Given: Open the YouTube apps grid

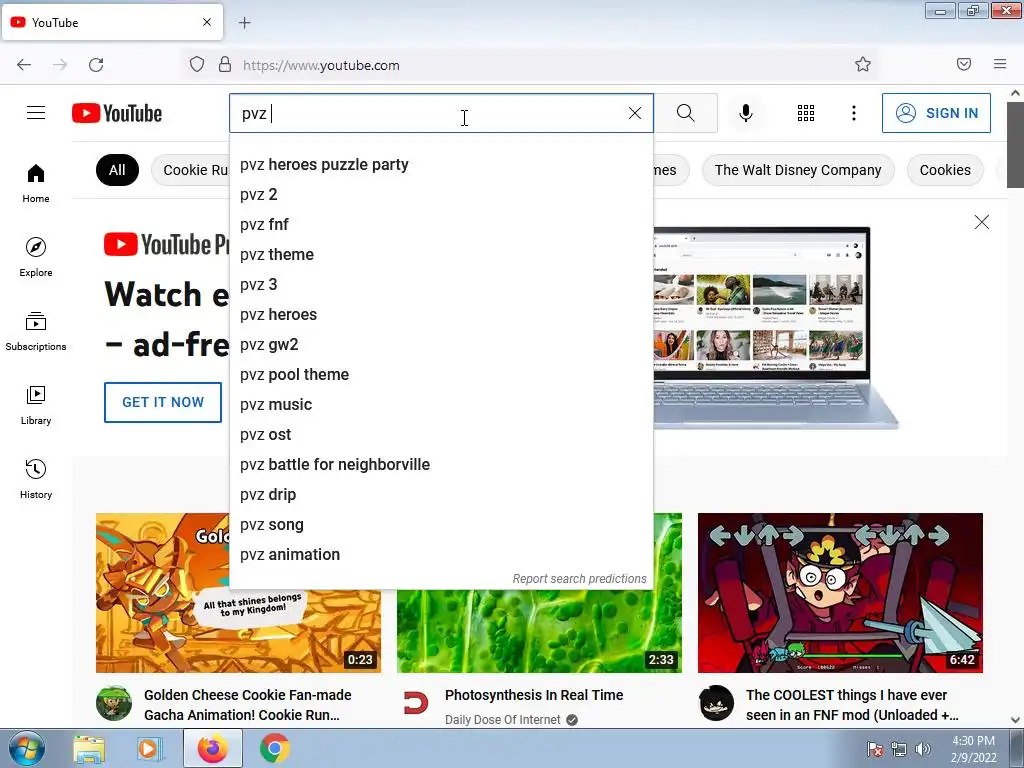Looking at the screenshot, I should tap(806, 113).
